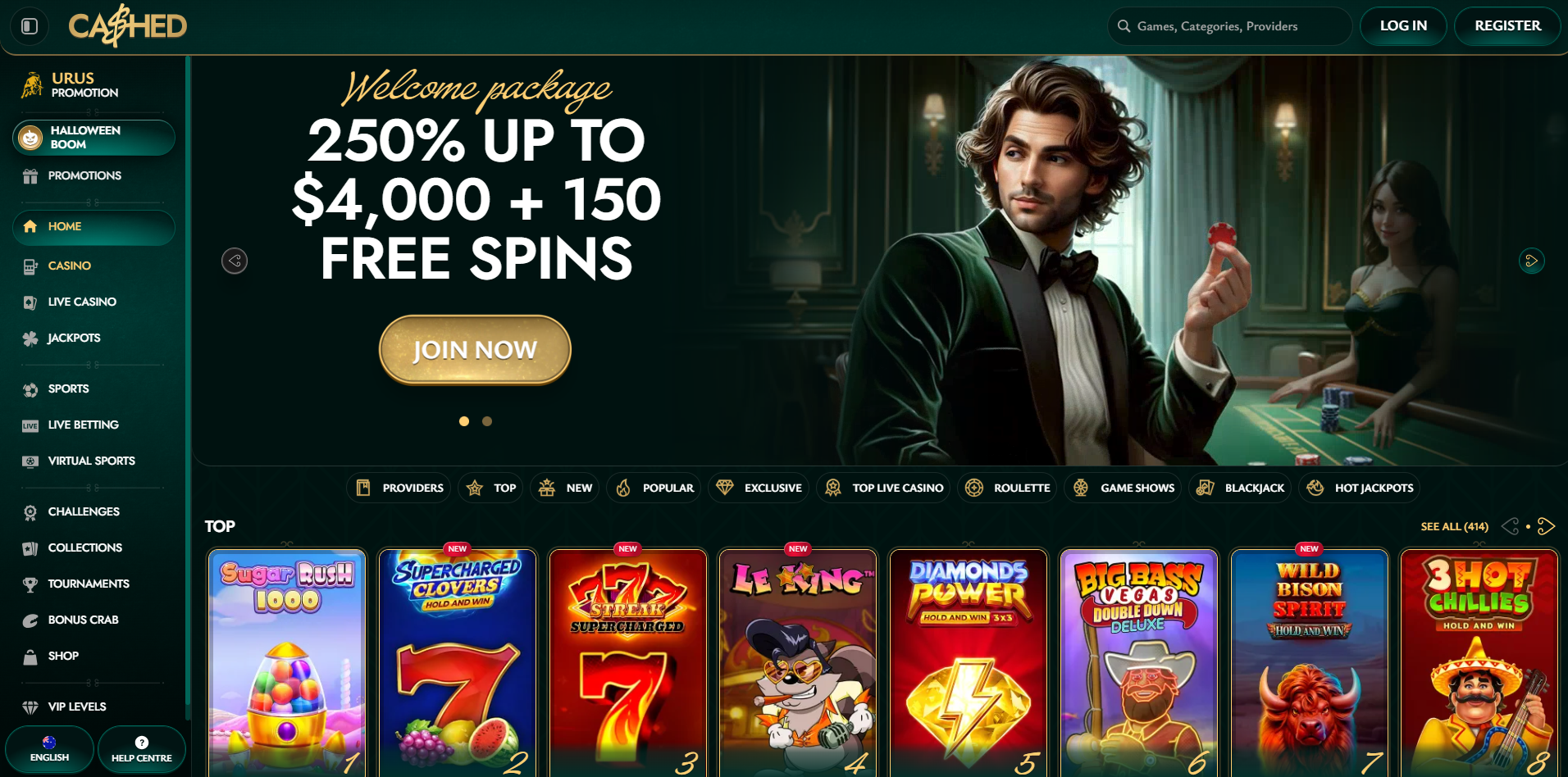
Task: Filter games by Roulette category
Action: point(1008,488)
